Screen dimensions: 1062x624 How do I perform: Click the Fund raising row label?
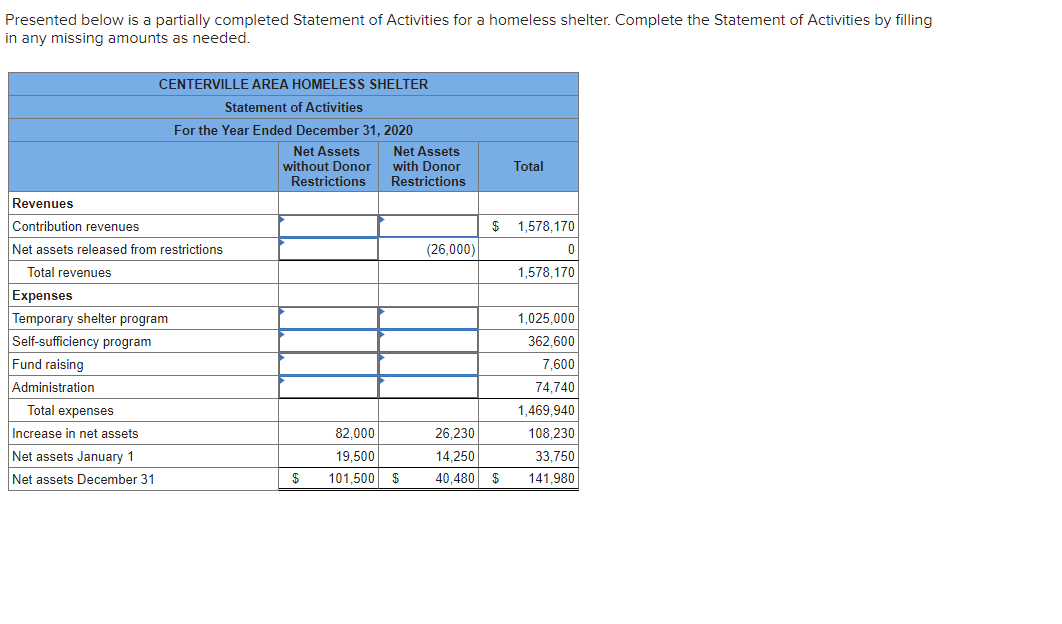[x=48, y=365]
